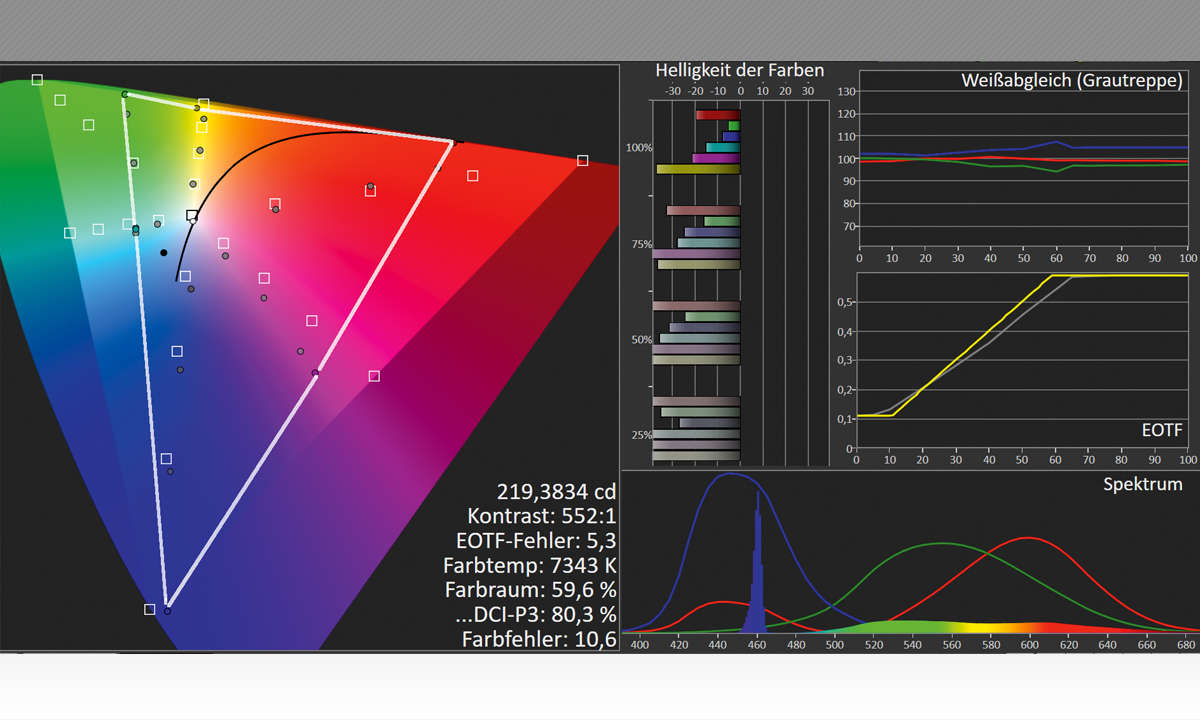This screenshot has height=720, width=1200.
Task: Select the "EOTF-Fehler: 5,3" reading
Action: point(538,541)
